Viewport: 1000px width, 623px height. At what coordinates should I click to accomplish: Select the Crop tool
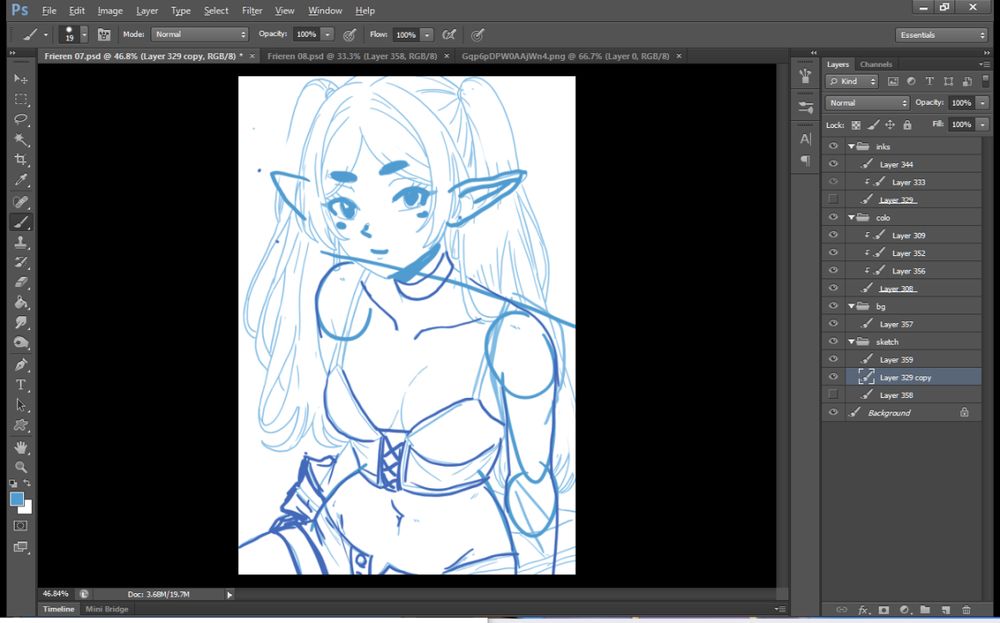tap(20, 160)
